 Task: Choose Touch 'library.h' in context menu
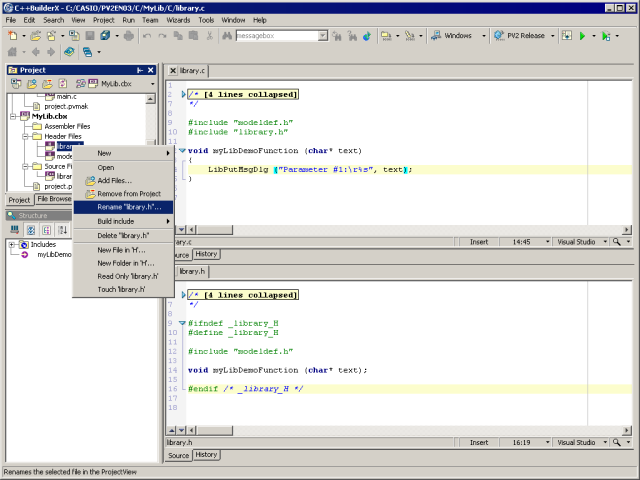point(123,289)
